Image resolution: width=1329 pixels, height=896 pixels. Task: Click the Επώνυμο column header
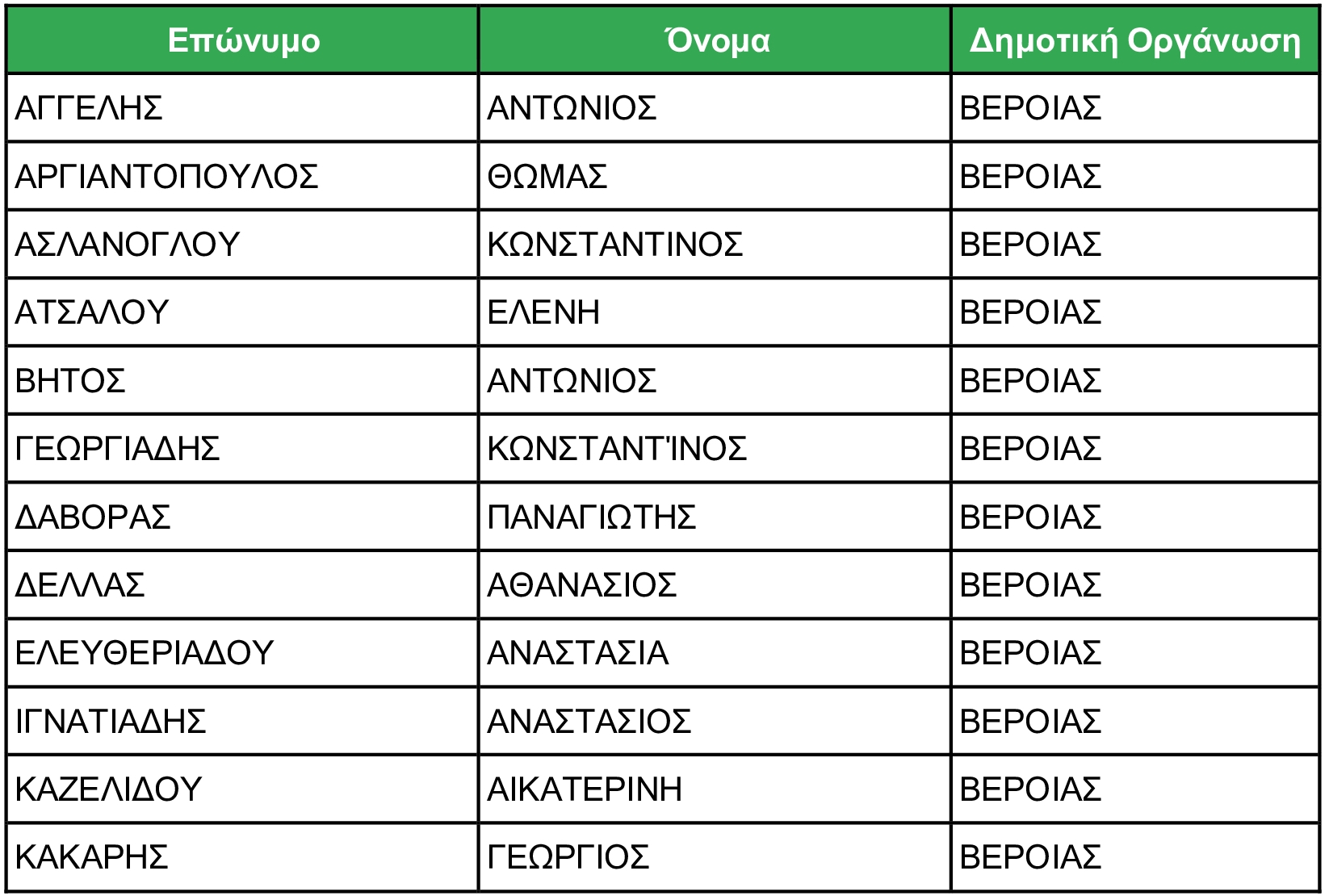(x=243, y=40)
